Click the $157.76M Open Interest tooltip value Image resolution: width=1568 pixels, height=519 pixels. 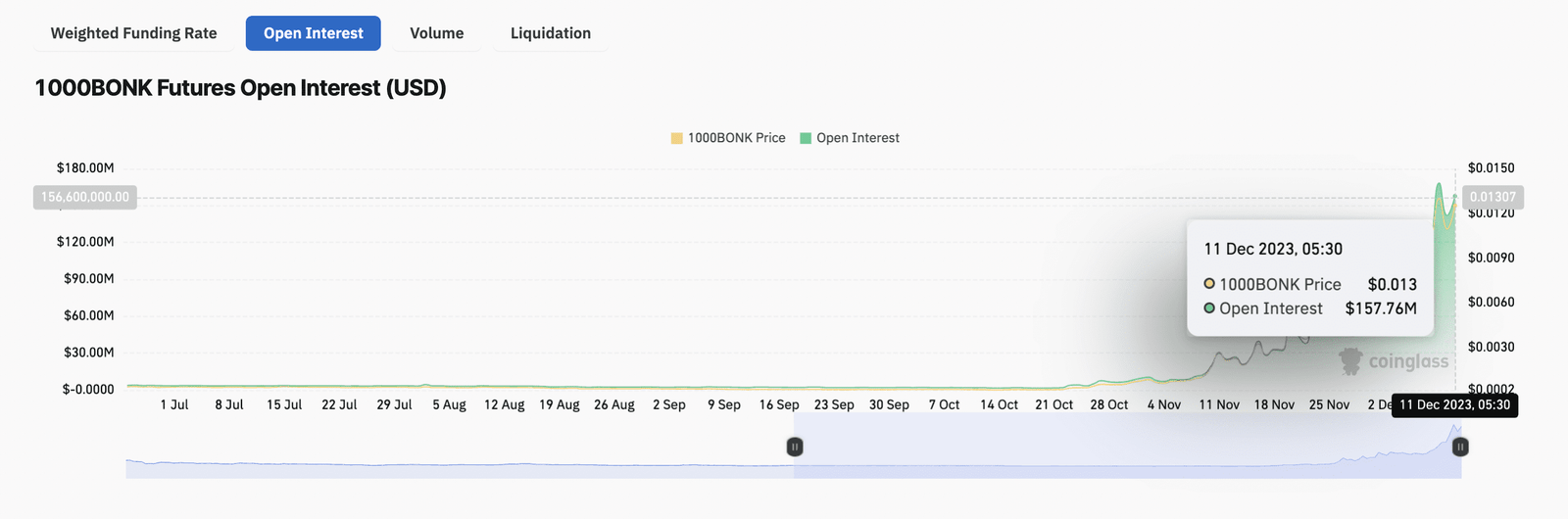click(x=1381, y=308)
